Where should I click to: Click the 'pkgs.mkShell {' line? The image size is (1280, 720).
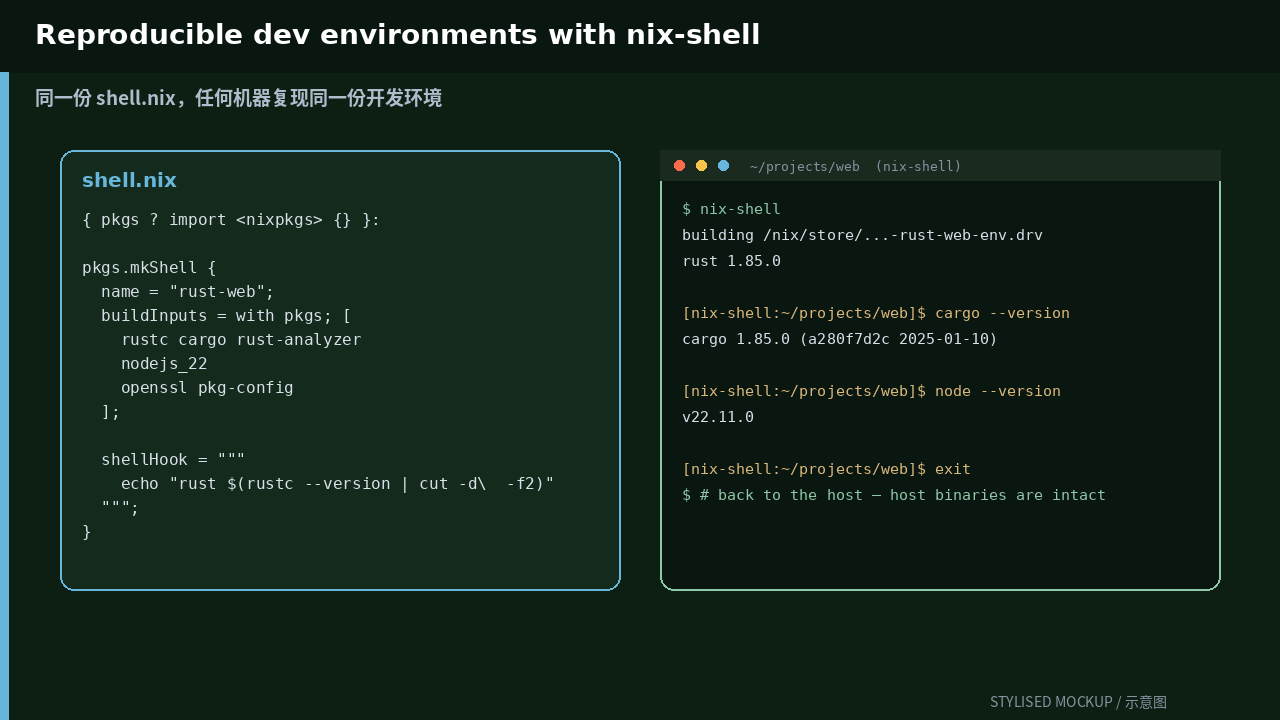tap(149, 268)
